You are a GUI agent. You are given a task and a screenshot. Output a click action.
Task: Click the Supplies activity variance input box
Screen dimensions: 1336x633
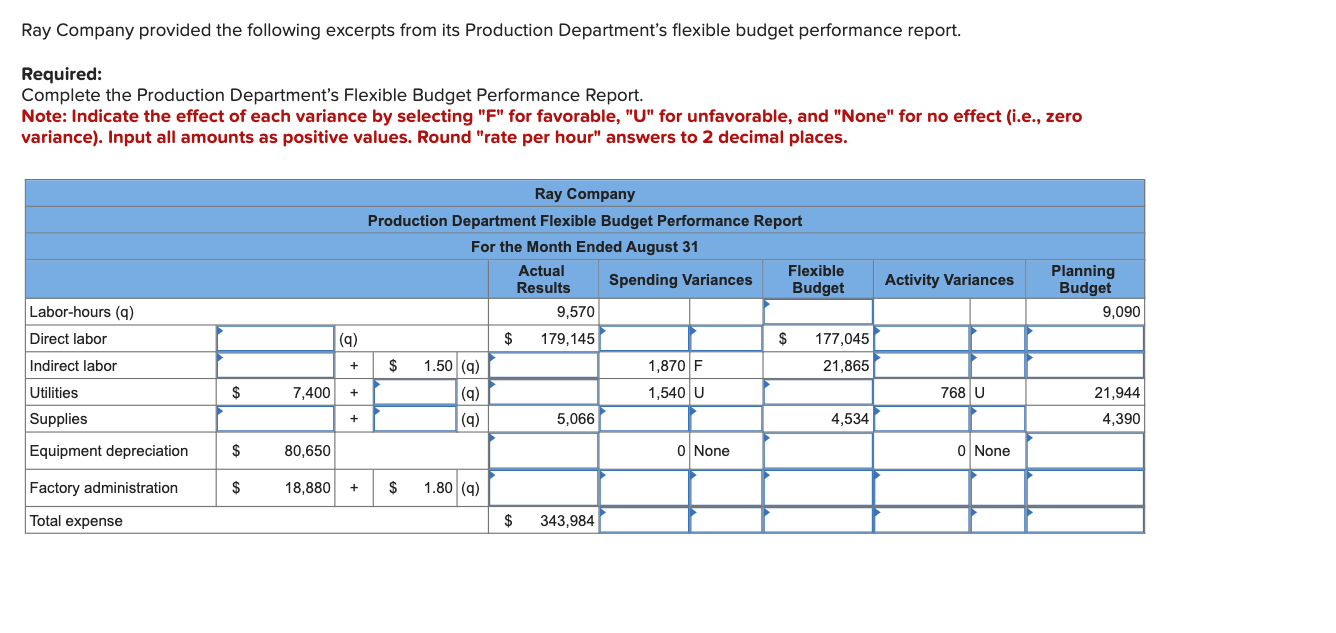[920, 419]
